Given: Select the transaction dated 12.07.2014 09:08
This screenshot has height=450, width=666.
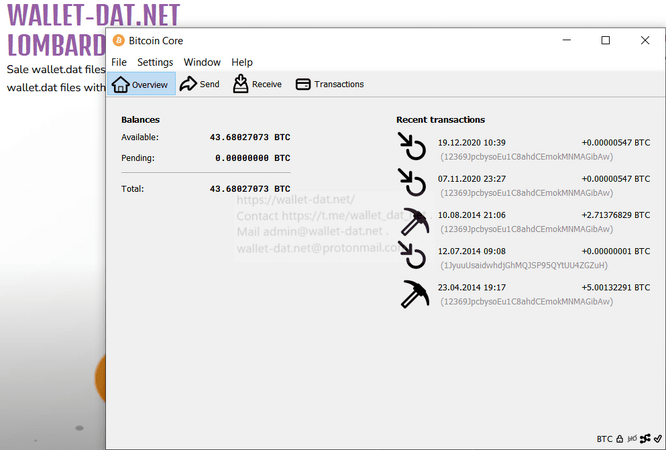Looking at the screenshot, I should pyautogui.click(x=523, y=256).
